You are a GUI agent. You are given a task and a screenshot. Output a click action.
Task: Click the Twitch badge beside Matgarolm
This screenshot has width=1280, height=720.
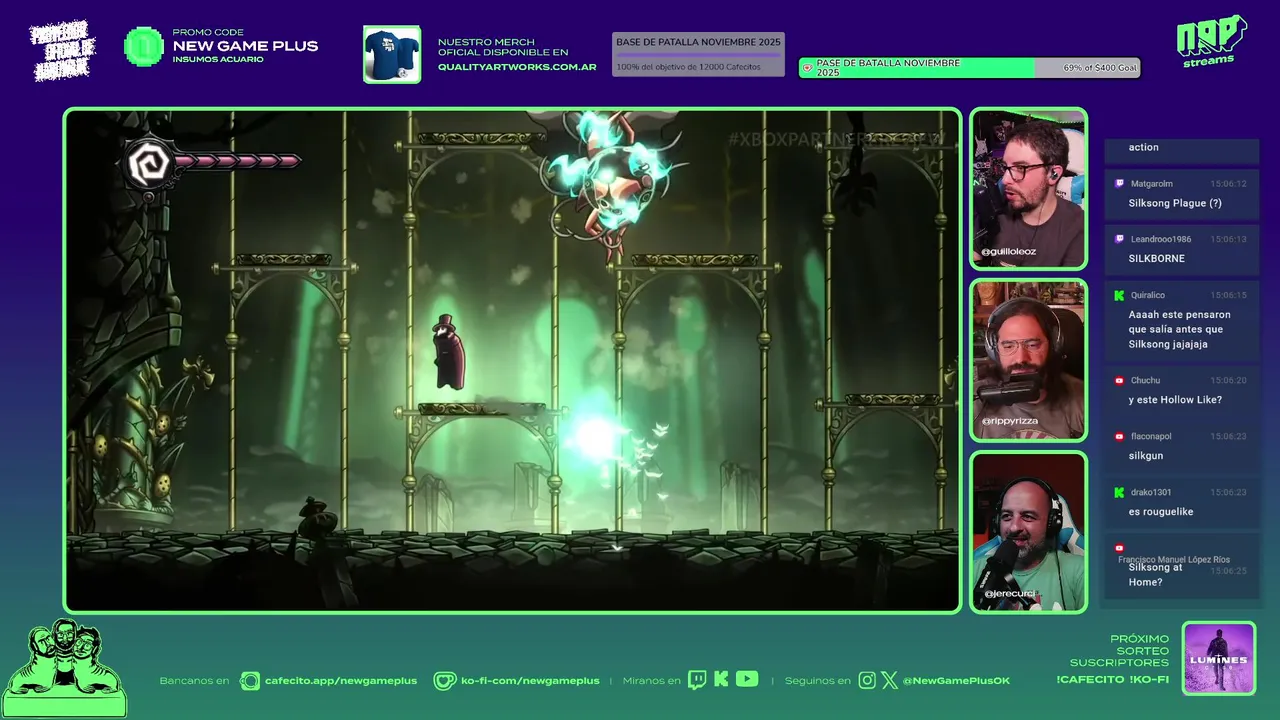click(x=1118, y=184)
